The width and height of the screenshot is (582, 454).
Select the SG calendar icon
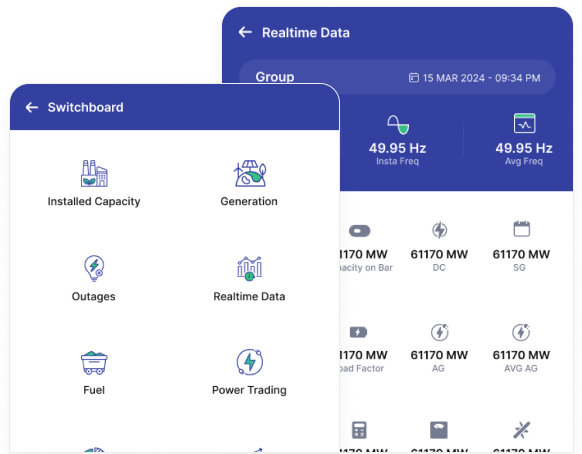[521, 229]
